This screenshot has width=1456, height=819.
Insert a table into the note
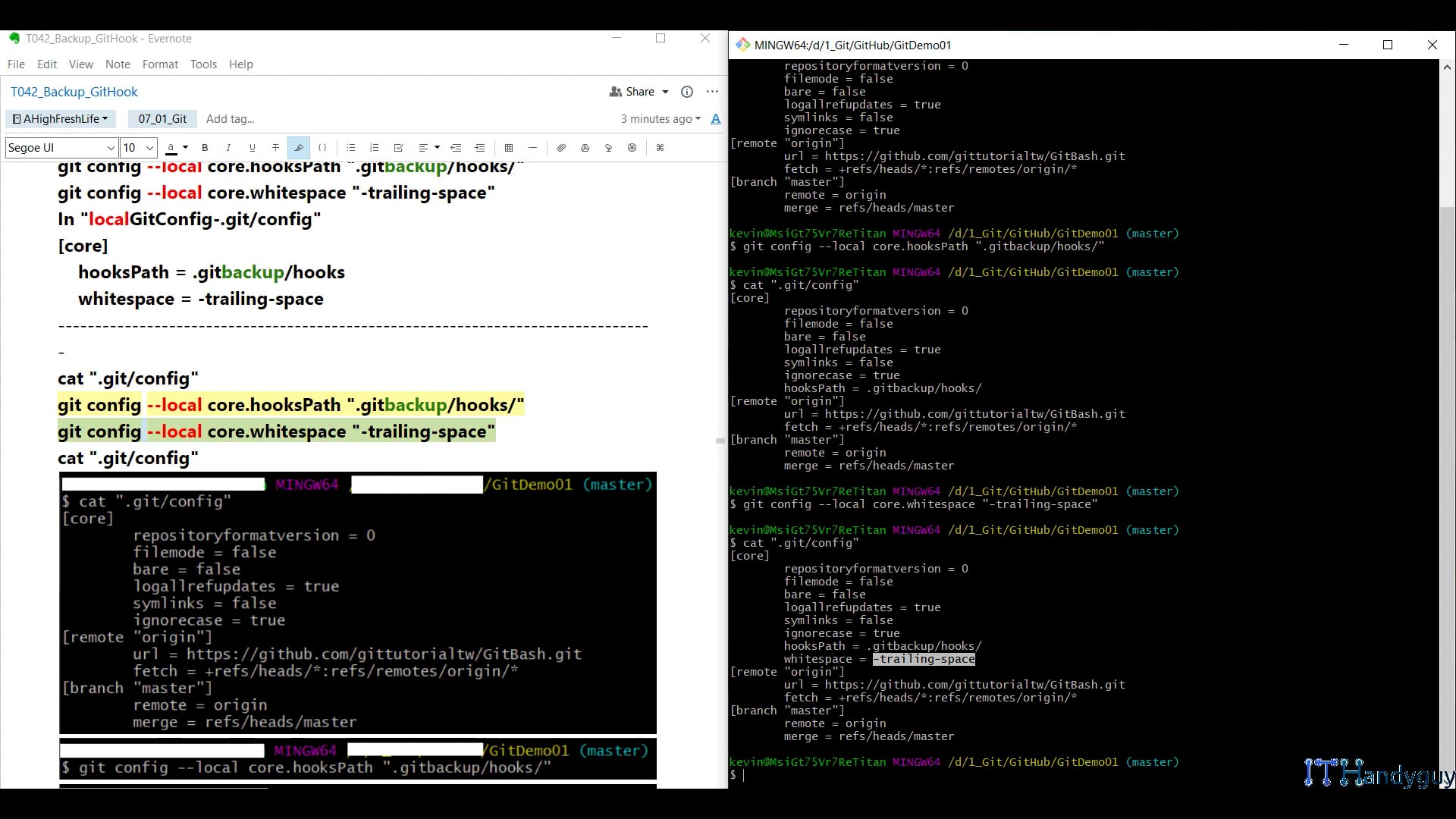point(509,148)
